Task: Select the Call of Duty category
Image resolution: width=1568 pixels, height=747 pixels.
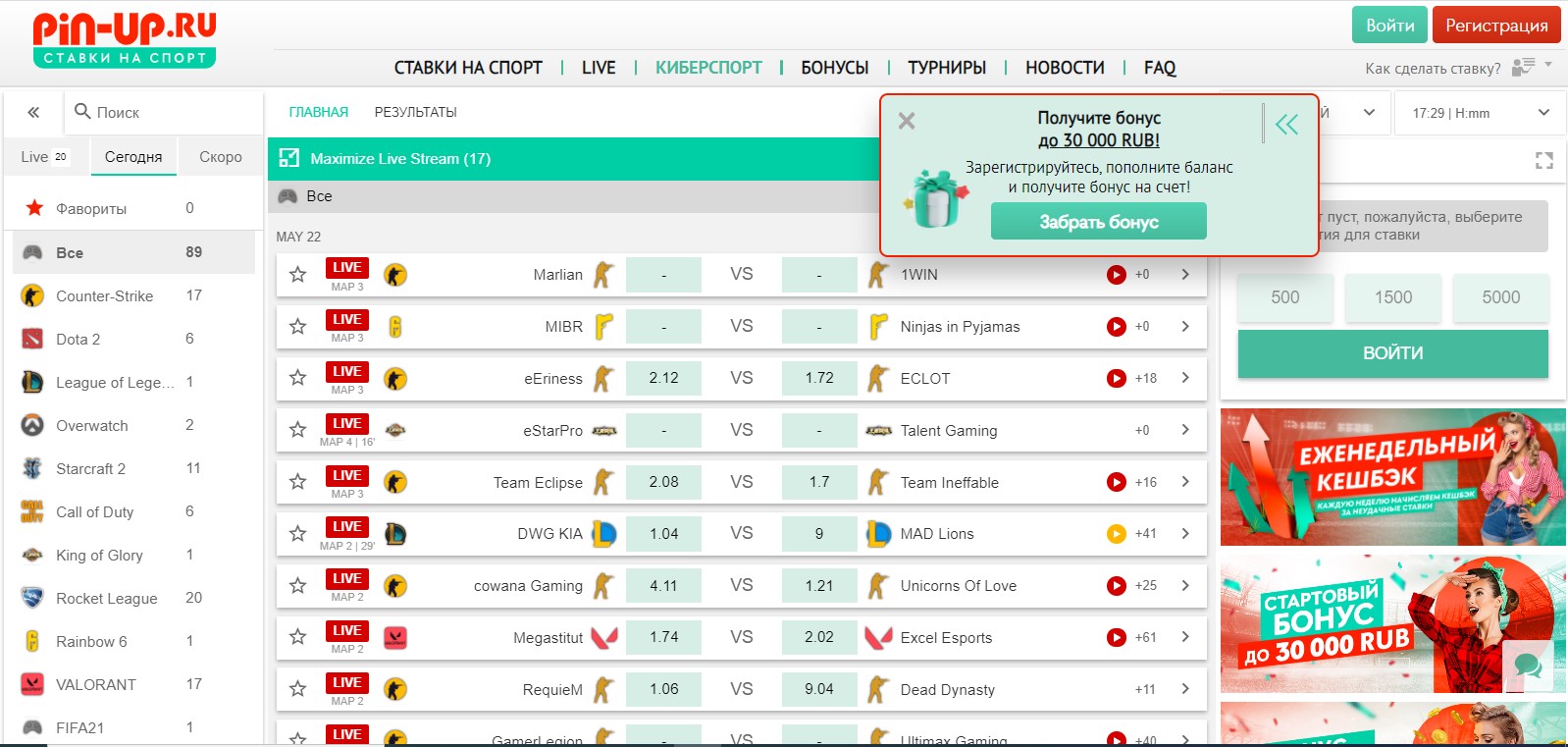Action: pos(133,511)
